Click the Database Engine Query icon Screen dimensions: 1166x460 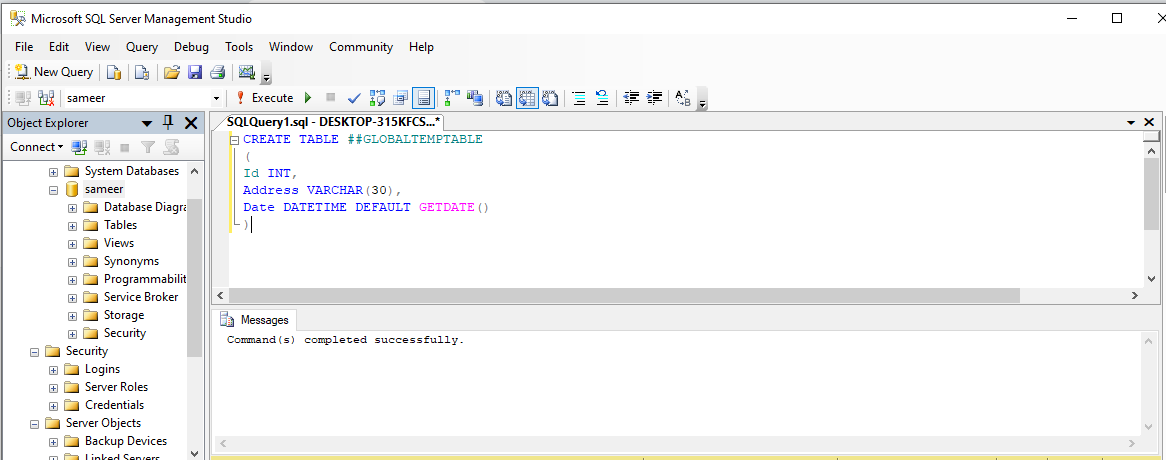(114, 72)
